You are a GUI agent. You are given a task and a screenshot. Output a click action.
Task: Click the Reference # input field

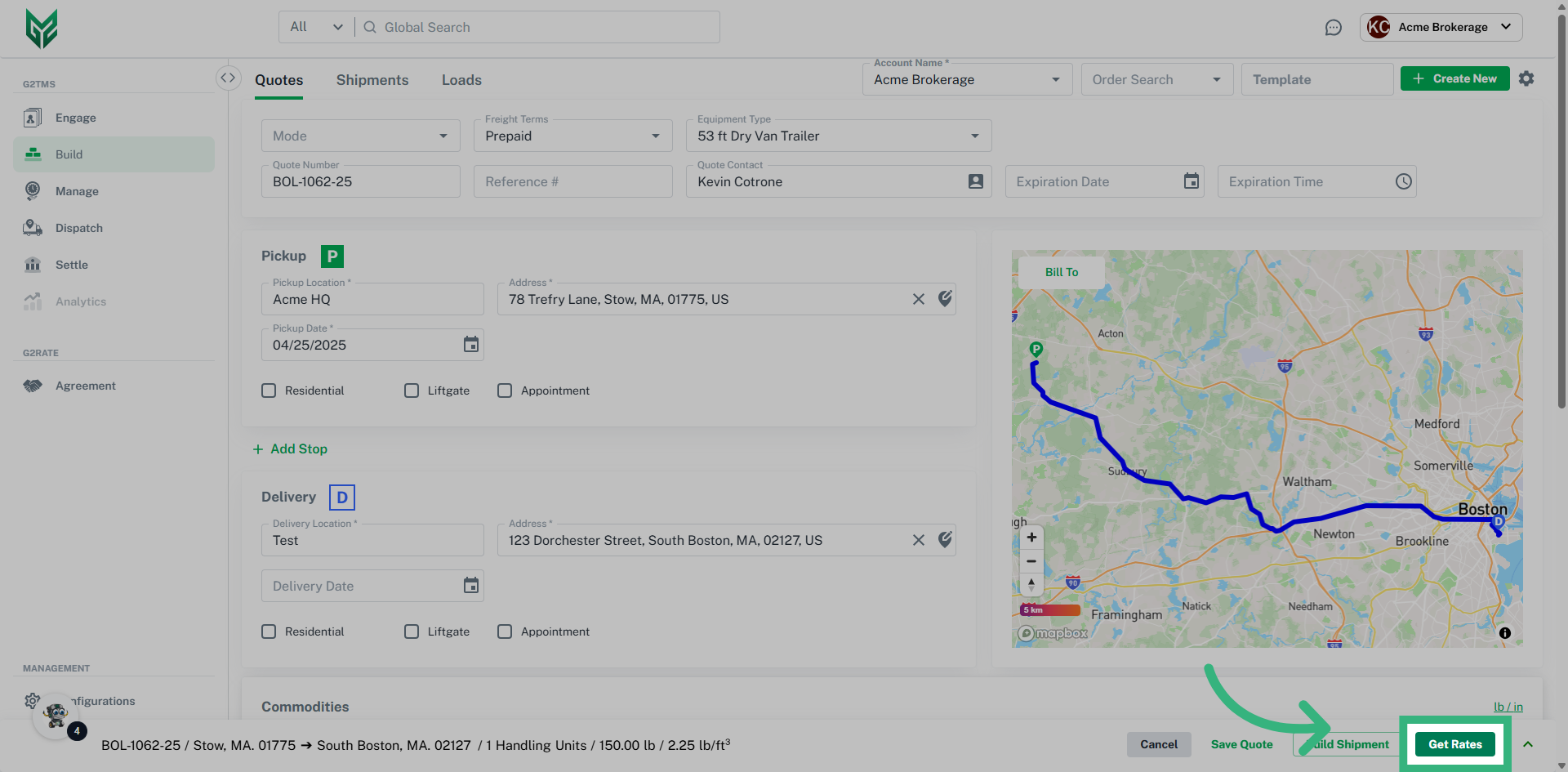572,181
